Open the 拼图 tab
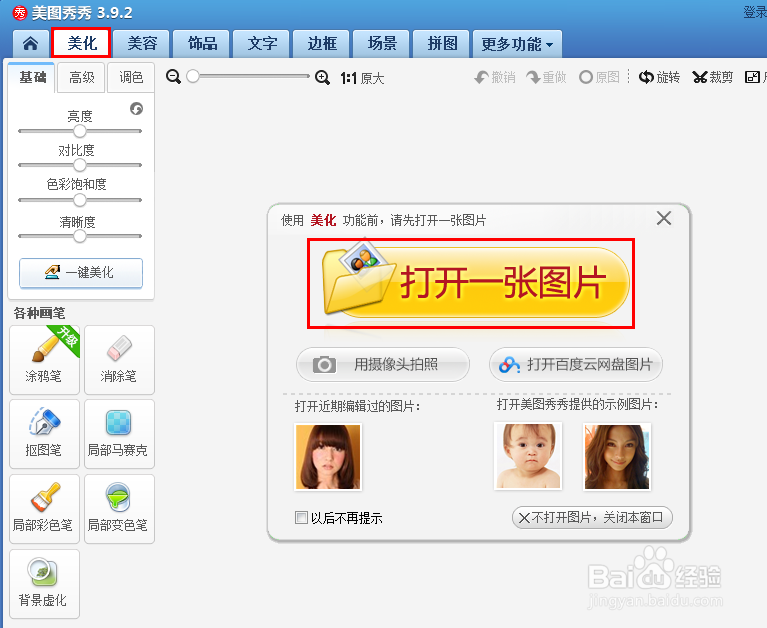767x628 pixels. coord(442,44)
